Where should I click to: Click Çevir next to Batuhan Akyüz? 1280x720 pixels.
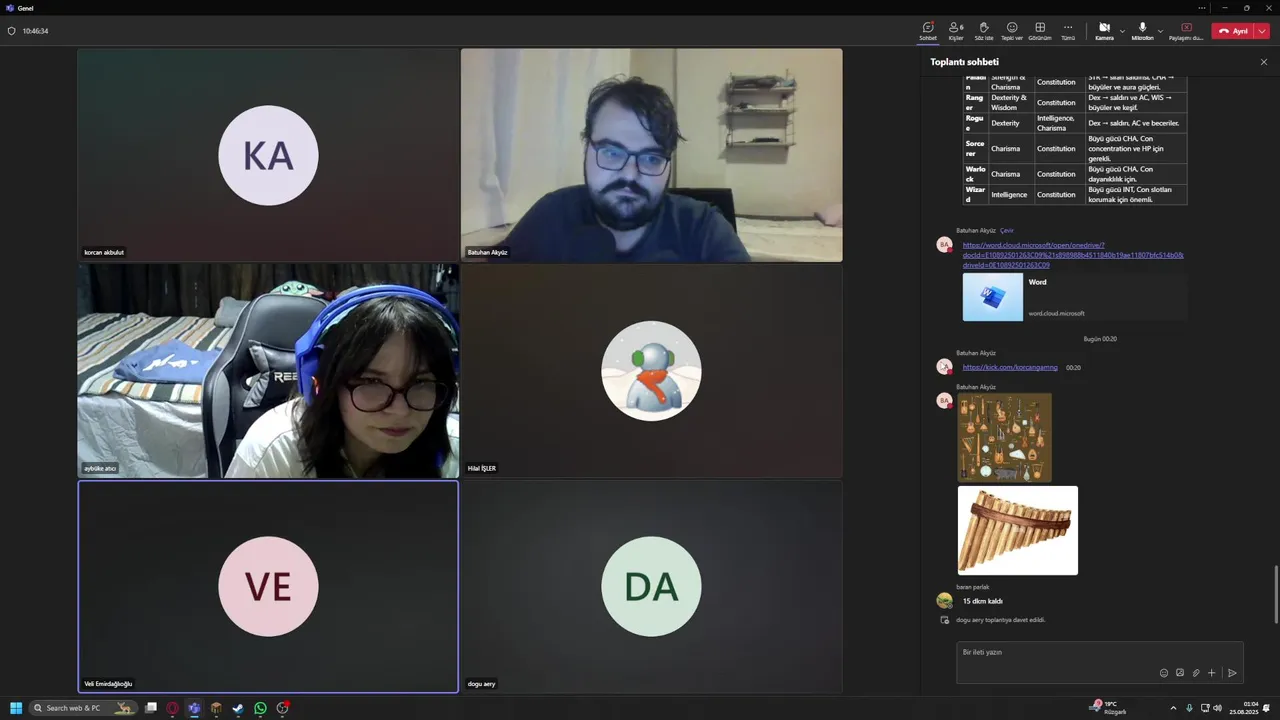[1007, 230]
